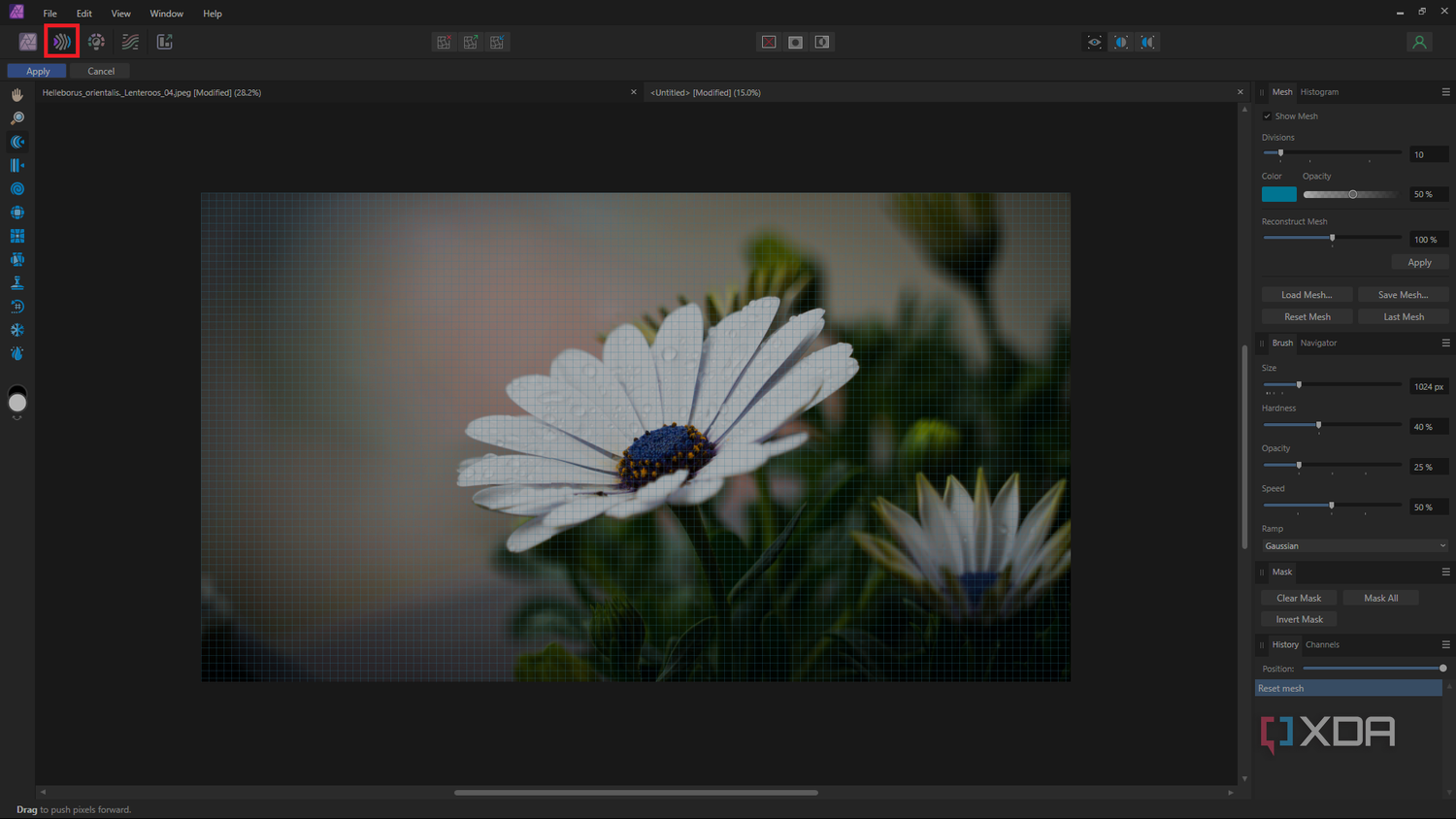Open the File menu
Screen dimensions: 1456x819
(50, 14)
